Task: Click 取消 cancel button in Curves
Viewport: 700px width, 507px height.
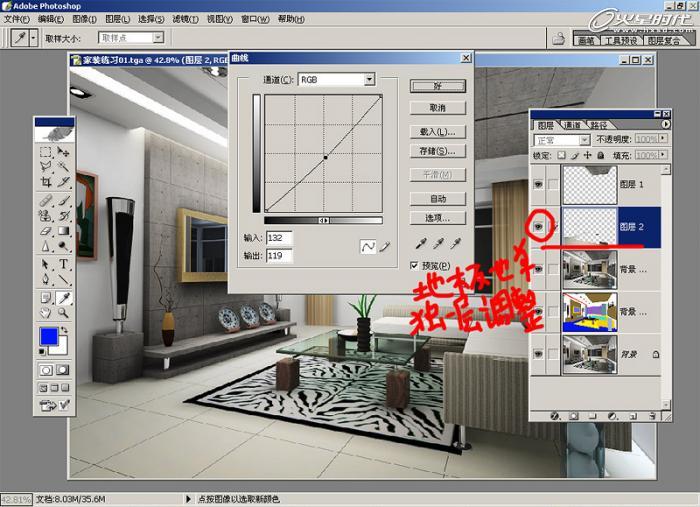Action: pos(438,108)
